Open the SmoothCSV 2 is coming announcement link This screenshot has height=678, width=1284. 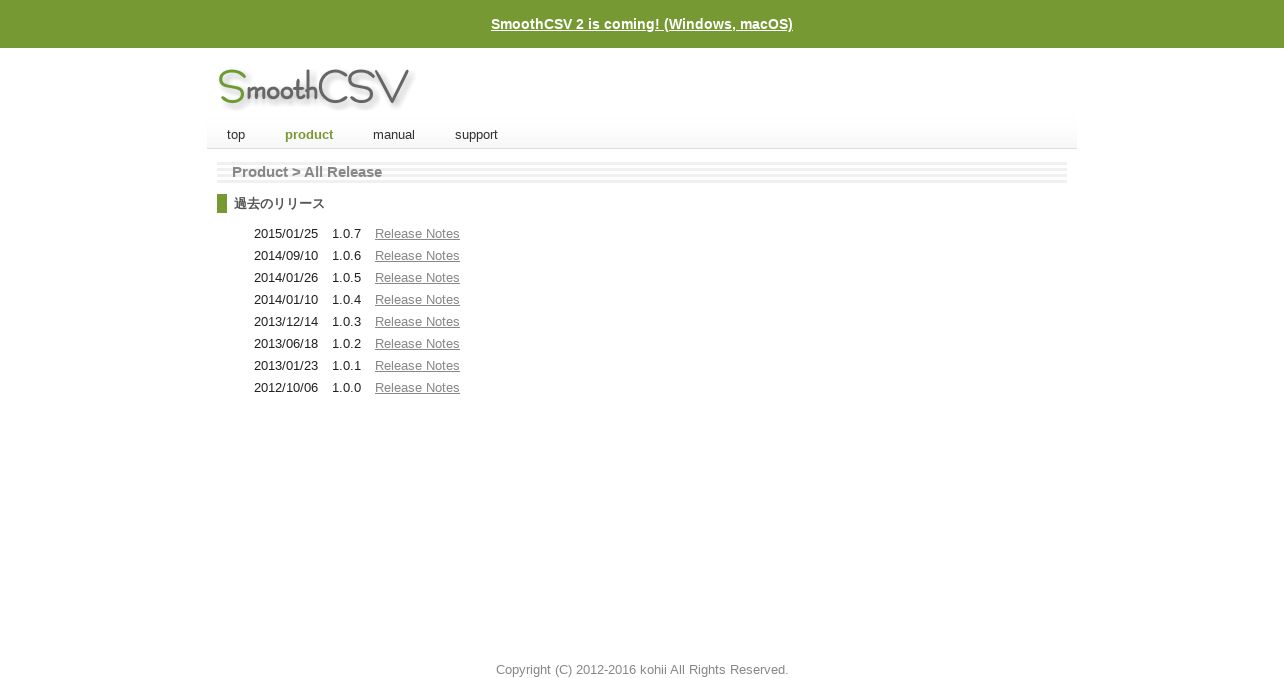click(642, 24)
